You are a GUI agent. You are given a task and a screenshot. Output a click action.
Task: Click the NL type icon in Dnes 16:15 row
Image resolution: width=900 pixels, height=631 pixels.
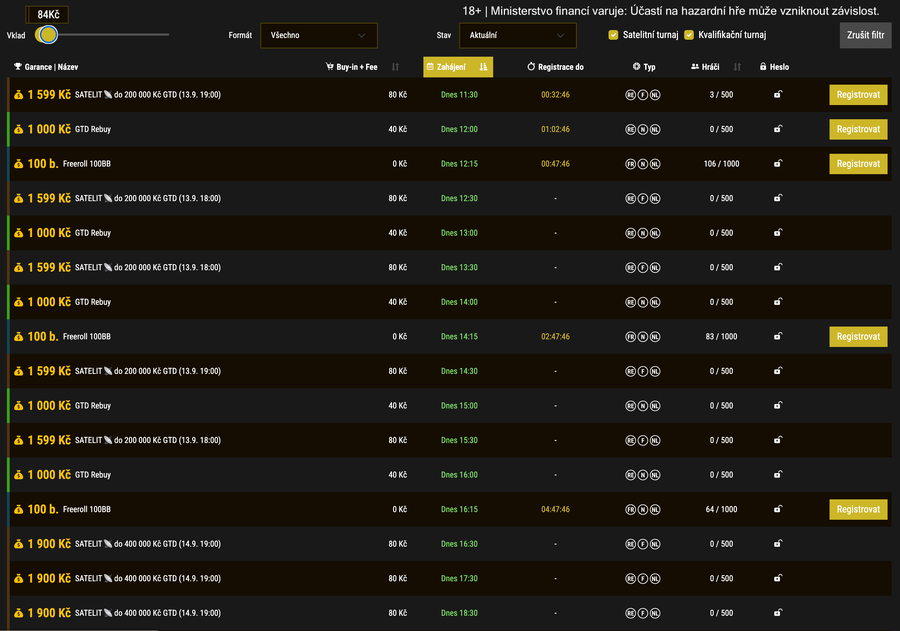click(655, 509)
